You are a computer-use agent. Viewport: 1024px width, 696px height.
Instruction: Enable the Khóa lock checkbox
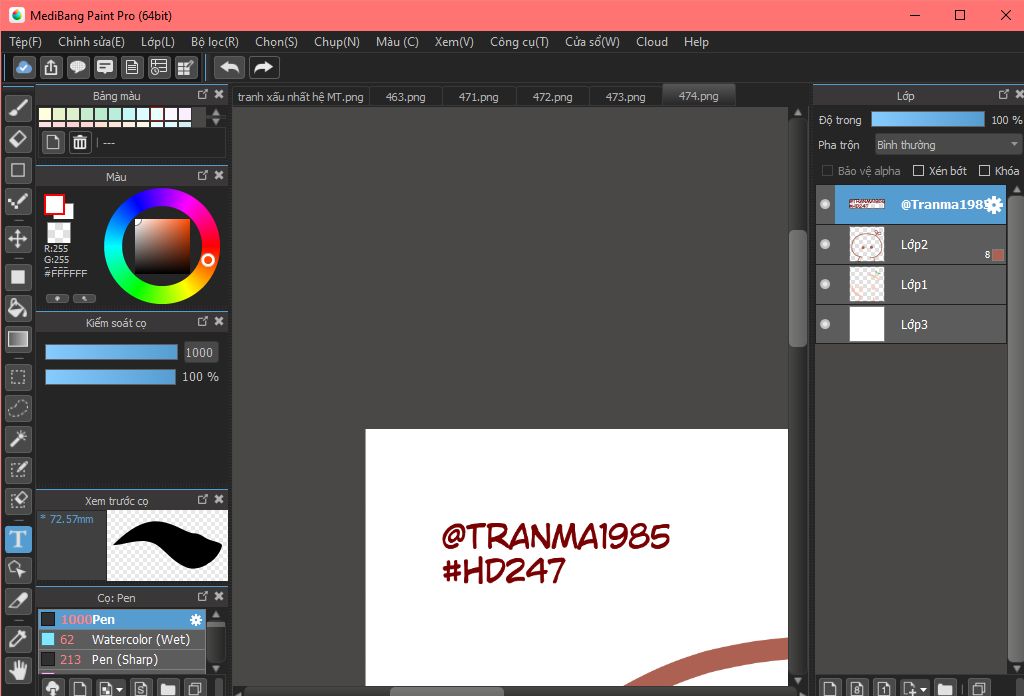point(985,170)
